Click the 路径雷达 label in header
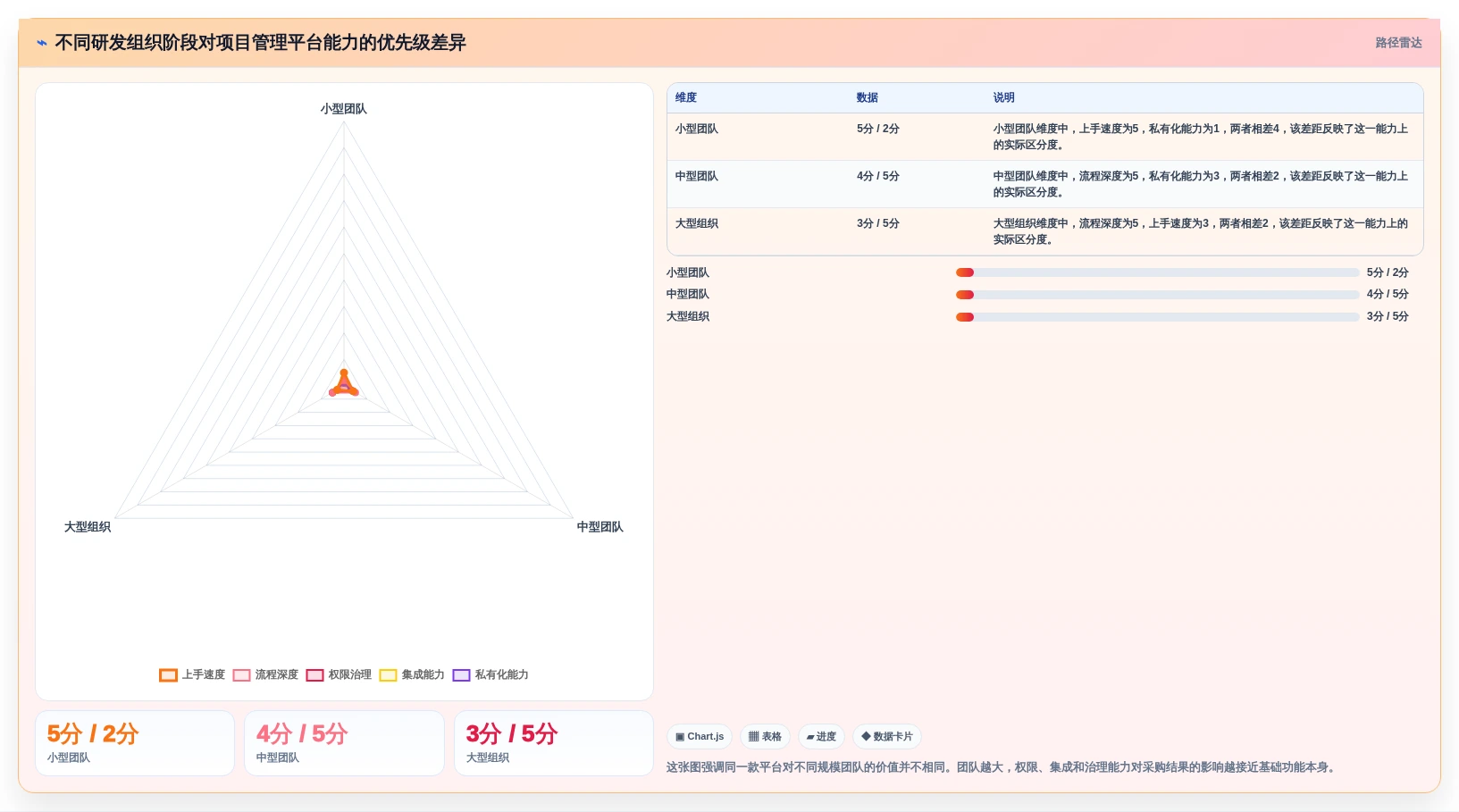This screenshot has height=812, width=1459. [1398, 43]
